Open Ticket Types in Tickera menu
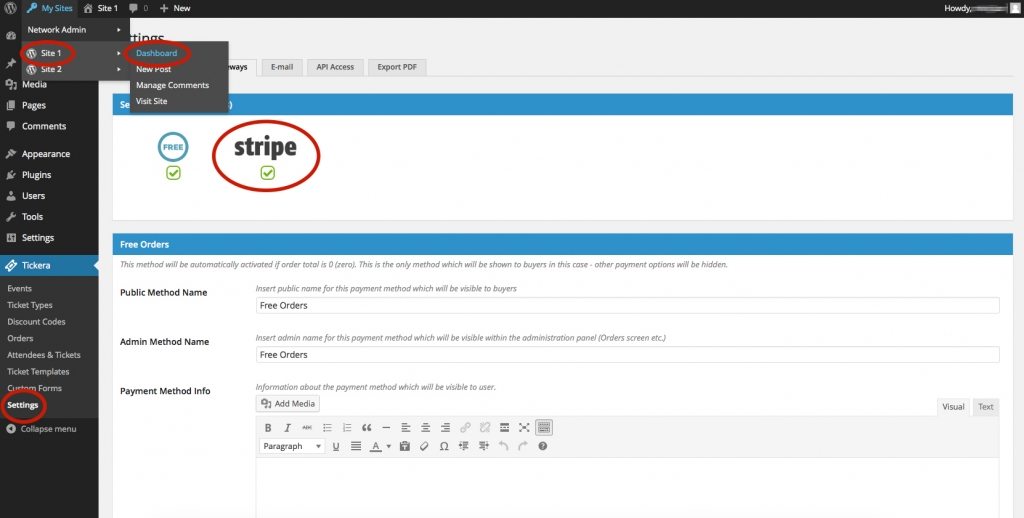 pyautogui.click(x=30, y=305)
